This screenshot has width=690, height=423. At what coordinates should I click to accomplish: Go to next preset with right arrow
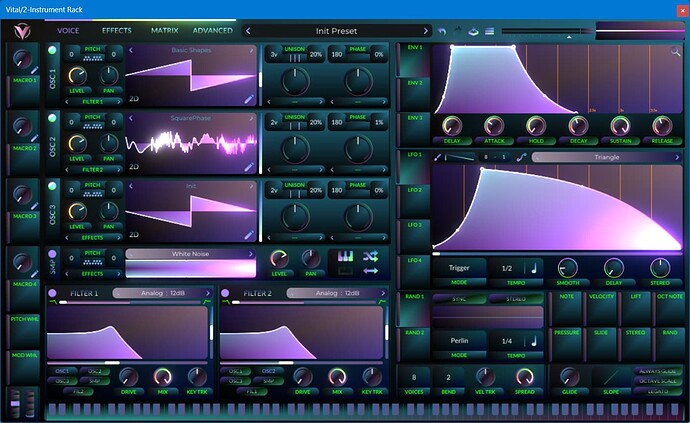[x=426, y=31]
